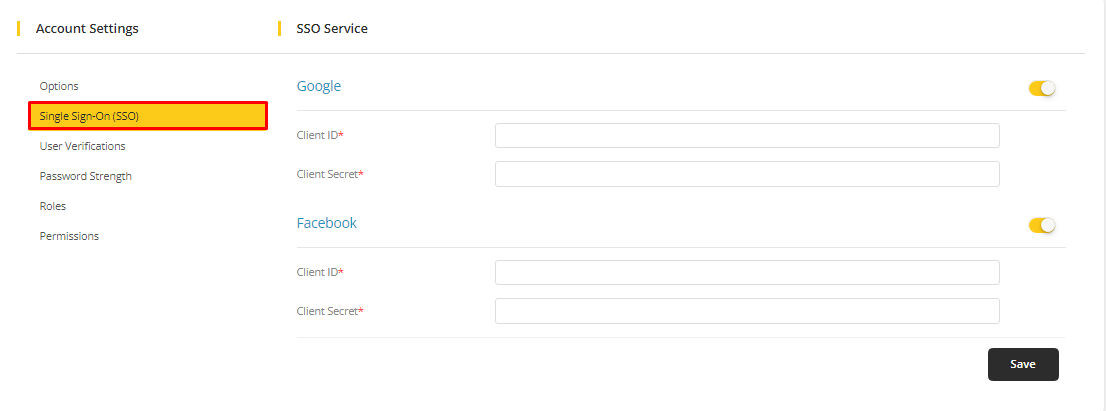Click Client ID label under Google
Image resolution: width=1106 pixels, height=411 pixels.
[x=320, y=135]
